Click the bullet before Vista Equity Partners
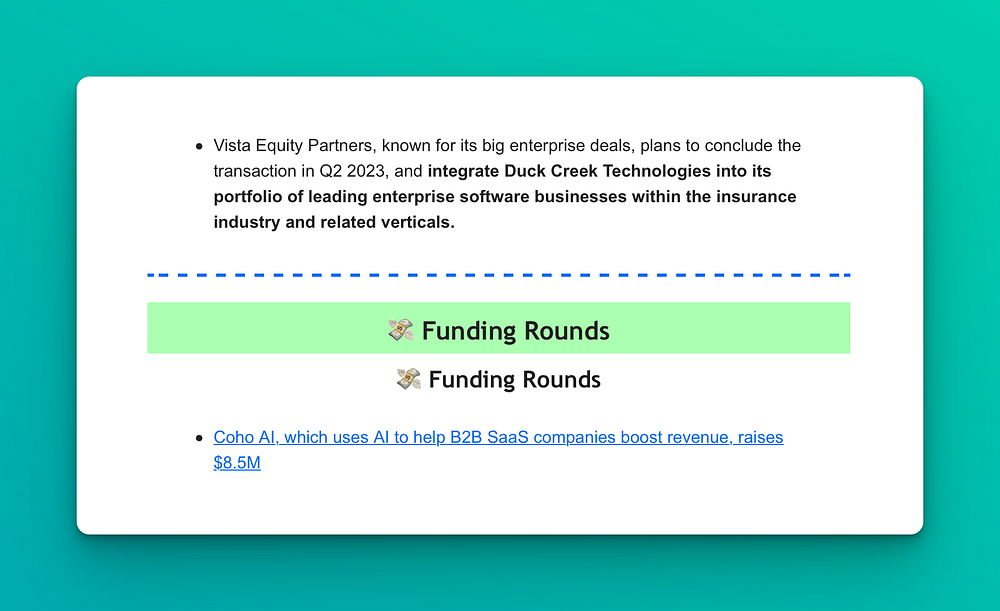Viewport: 1000px width, 611px height. click(199, 146)
